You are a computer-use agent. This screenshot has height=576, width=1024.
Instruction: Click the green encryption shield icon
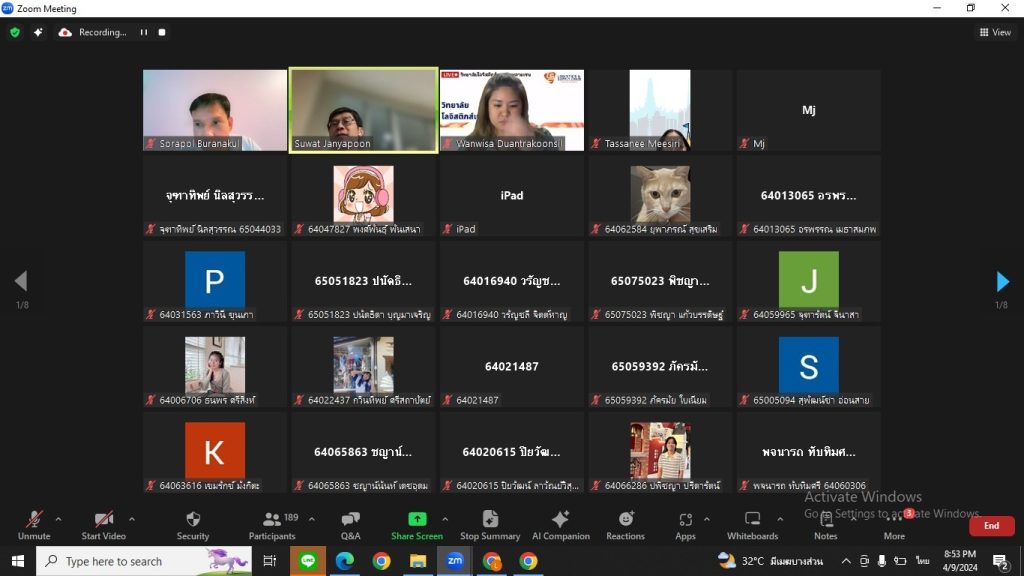(15, 32)
